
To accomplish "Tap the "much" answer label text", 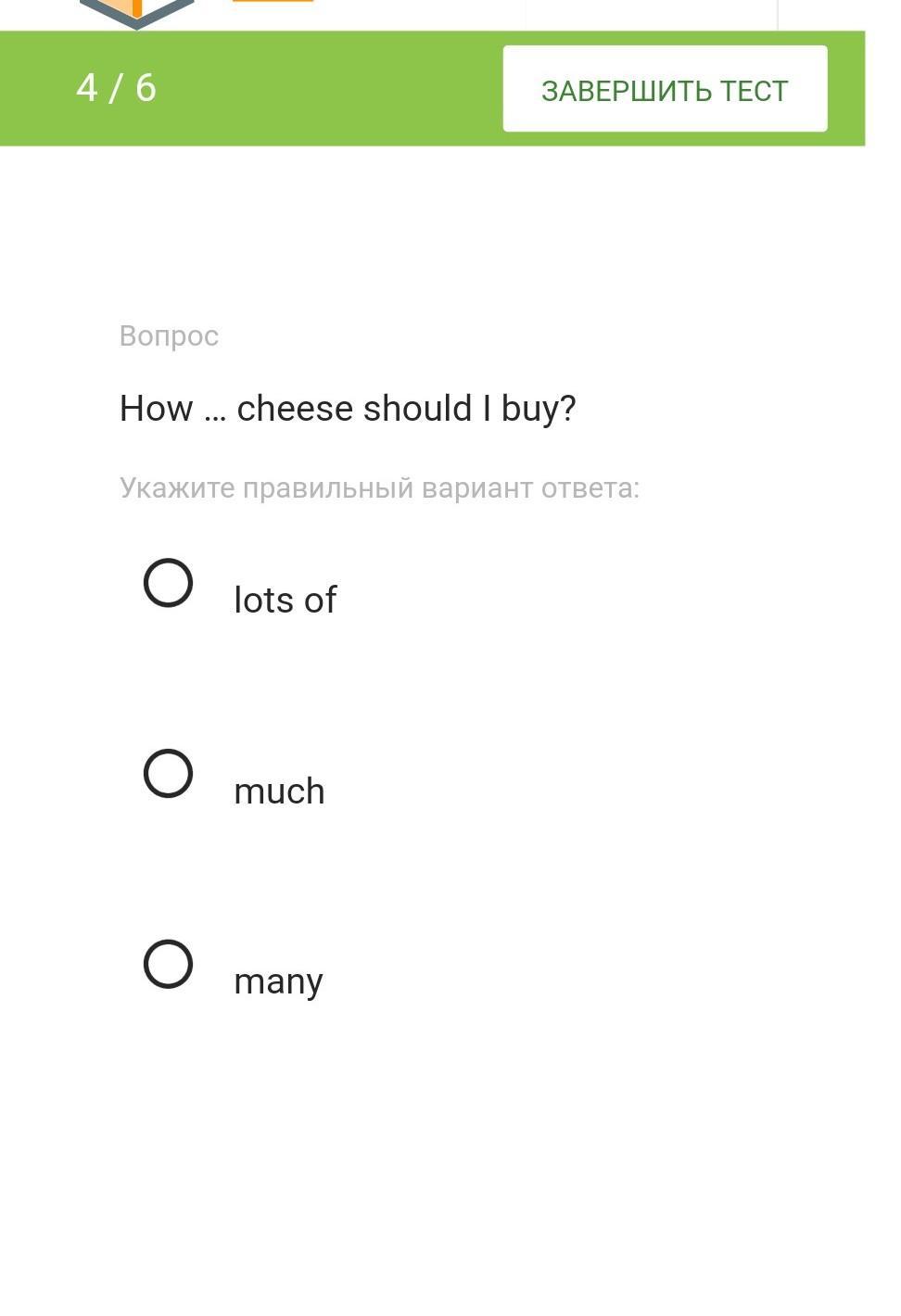I will coord(279,791).
